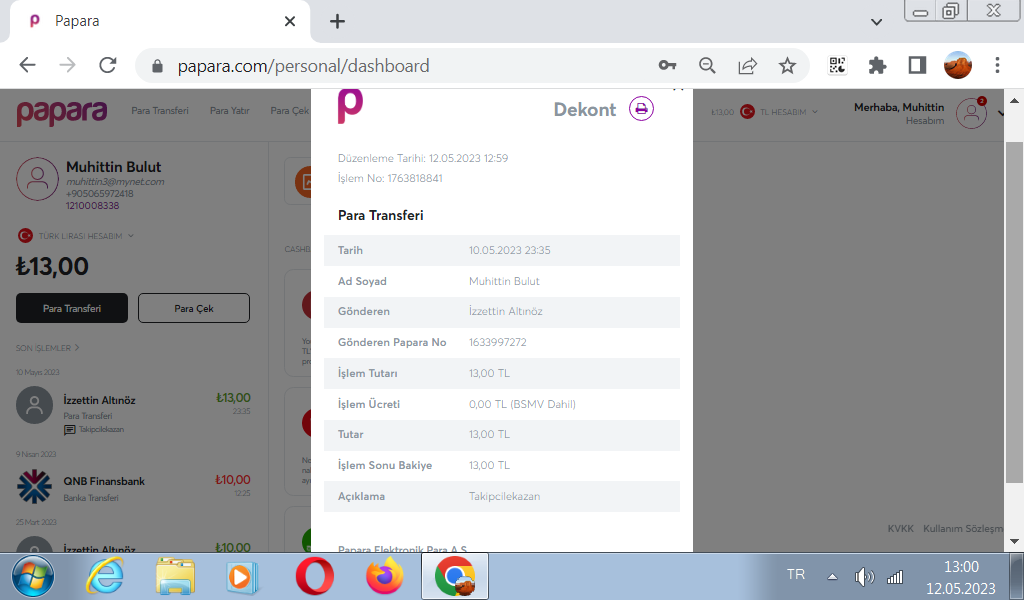Click the Muhittin Bulut profile avatar in sidebar

37,178
